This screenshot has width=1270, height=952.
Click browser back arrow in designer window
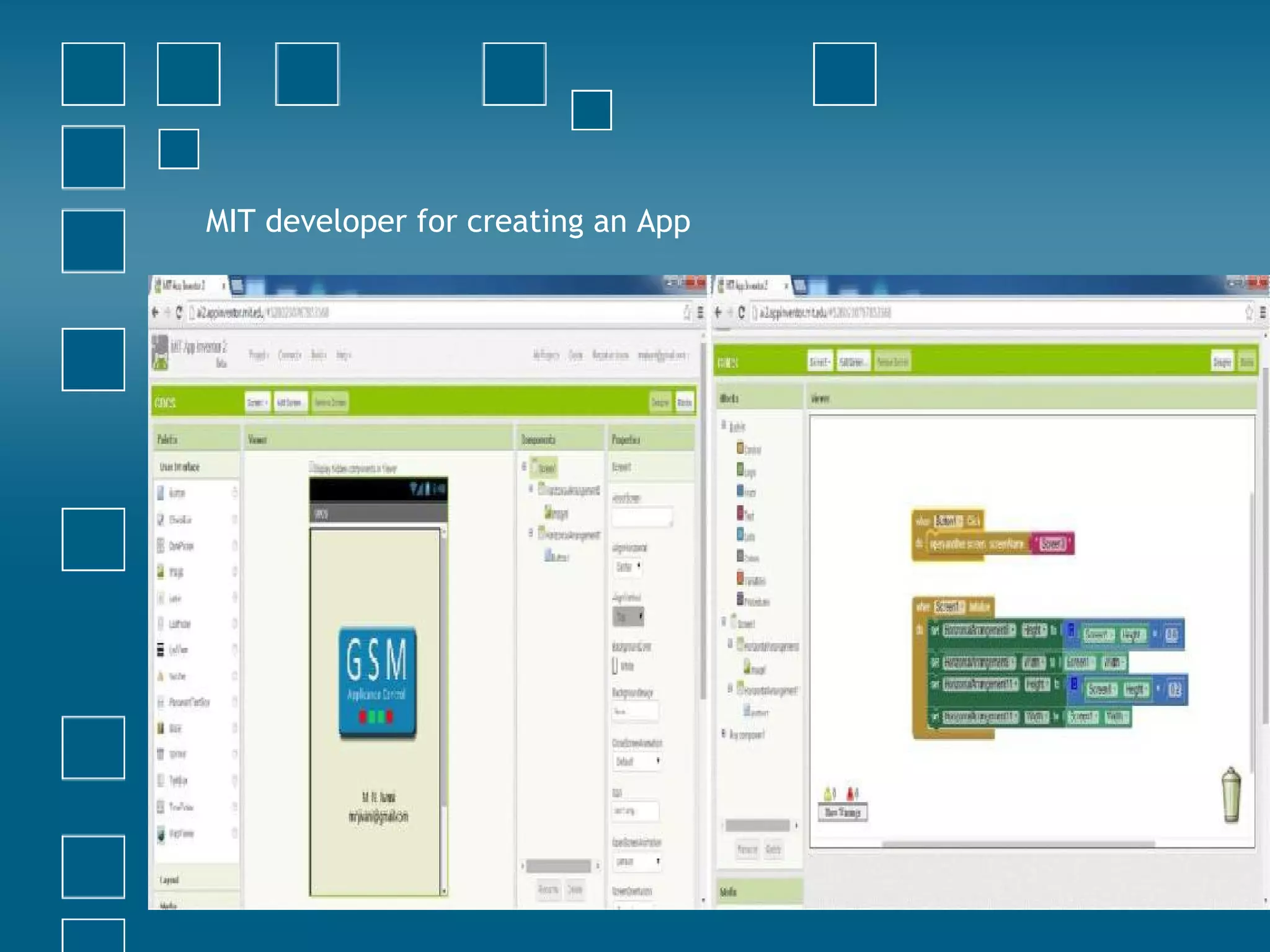[155, 312]
